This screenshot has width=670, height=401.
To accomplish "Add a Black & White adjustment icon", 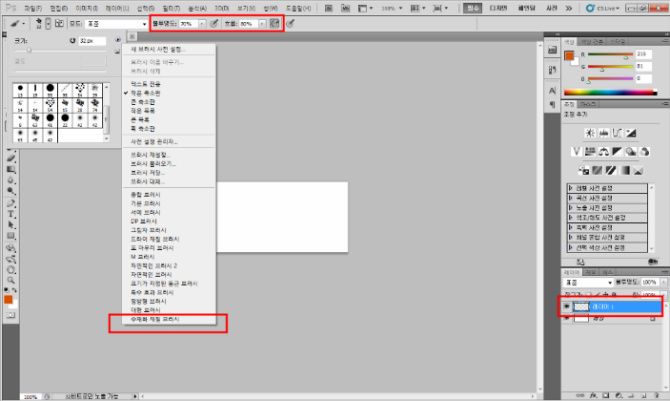I will tap(617, 151).
